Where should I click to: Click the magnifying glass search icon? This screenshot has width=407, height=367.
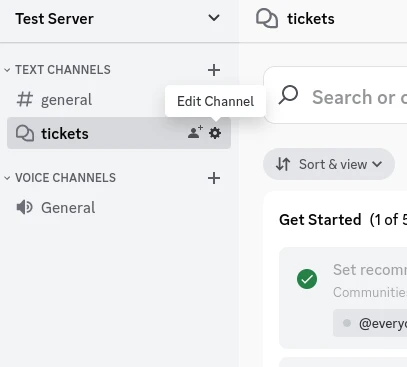click(x=288, y=95)
